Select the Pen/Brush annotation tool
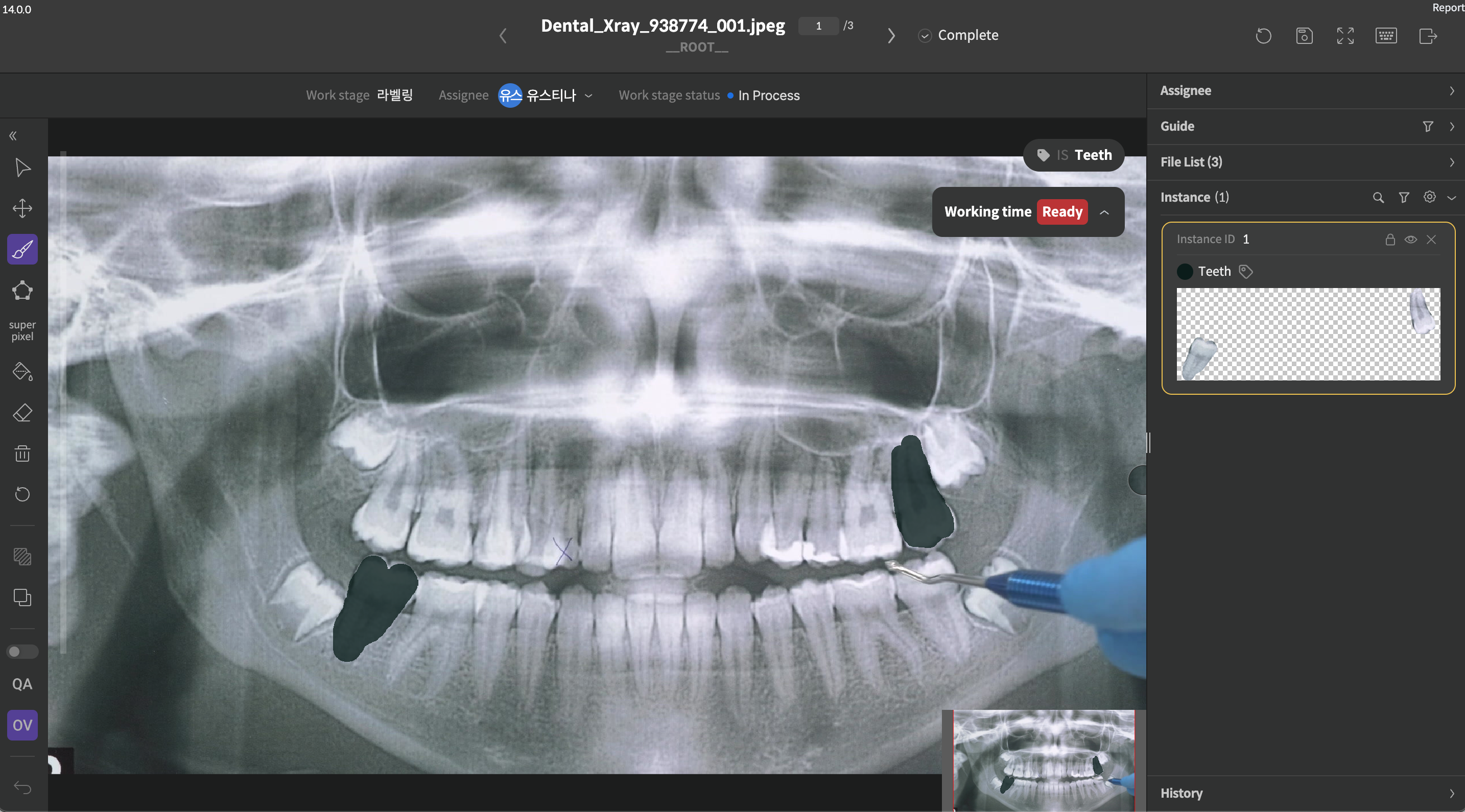This screenshot has height=812, width=1465. (22, 248)
